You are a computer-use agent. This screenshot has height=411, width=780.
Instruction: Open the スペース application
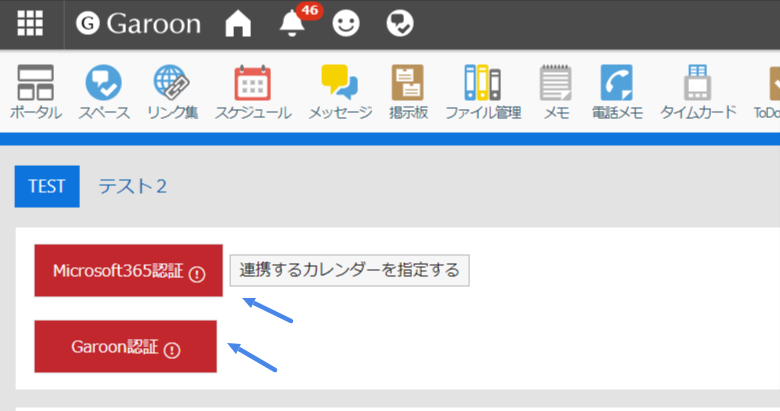(104, 92)
